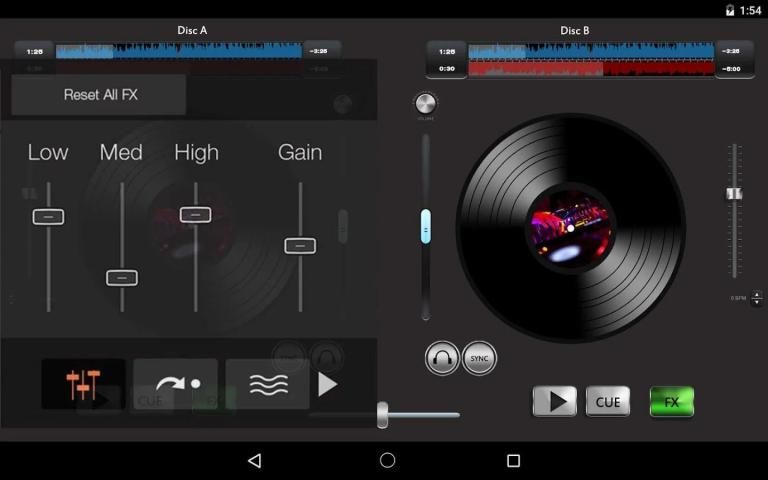768x480 pixels.
Task: Select the wave filter effect icon
Action: coord(267,384)
